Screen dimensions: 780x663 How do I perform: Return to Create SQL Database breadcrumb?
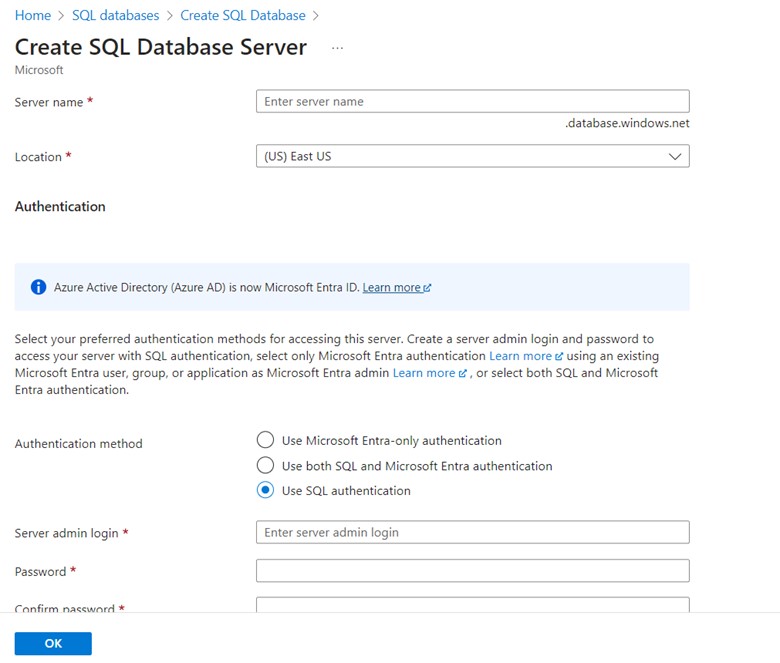tap(243, 15)
